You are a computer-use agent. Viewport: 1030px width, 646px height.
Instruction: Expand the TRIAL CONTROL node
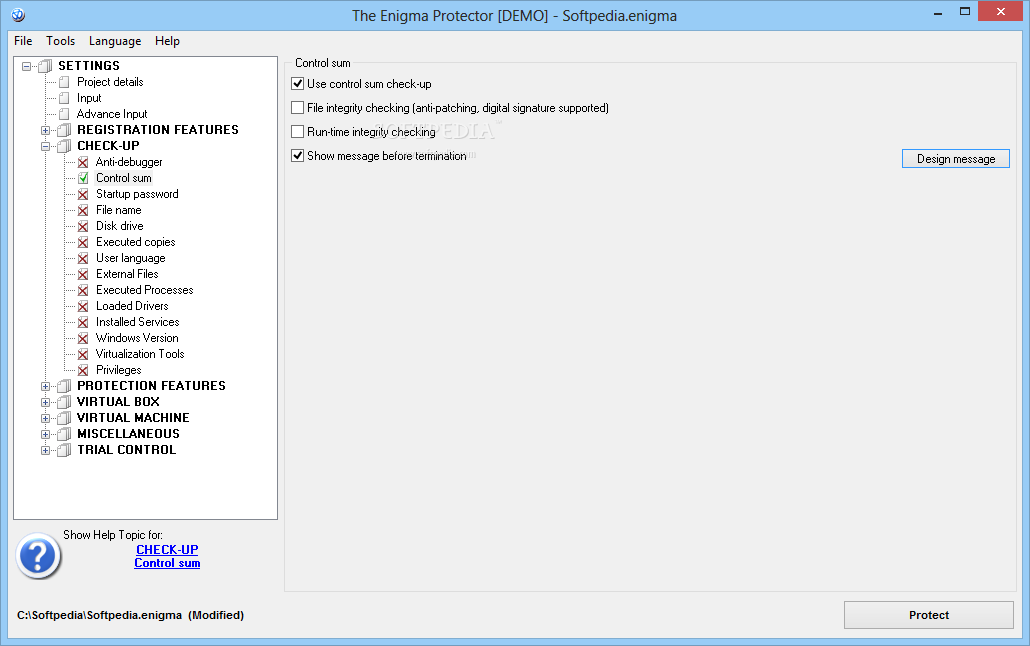pos(45,450)
